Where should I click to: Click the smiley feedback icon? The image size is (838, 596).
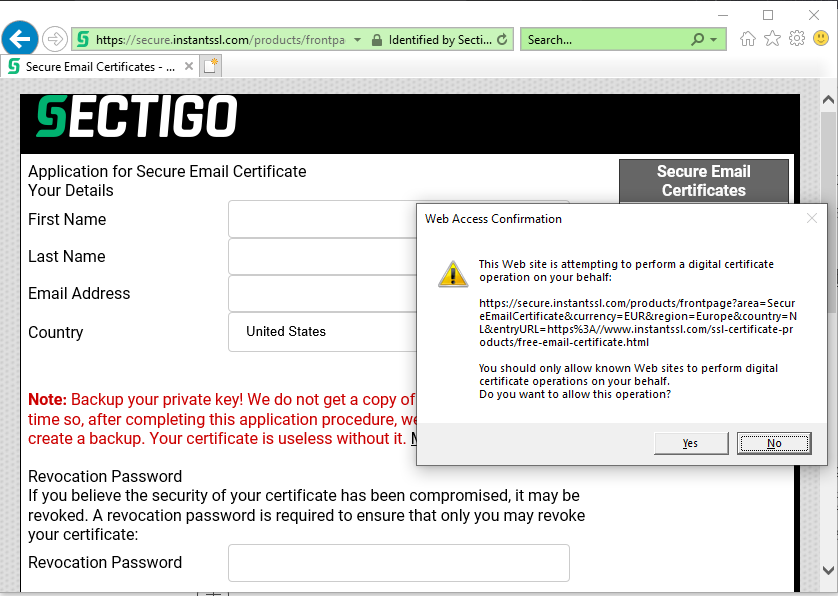pyautogui.click(x=821, y=38)
